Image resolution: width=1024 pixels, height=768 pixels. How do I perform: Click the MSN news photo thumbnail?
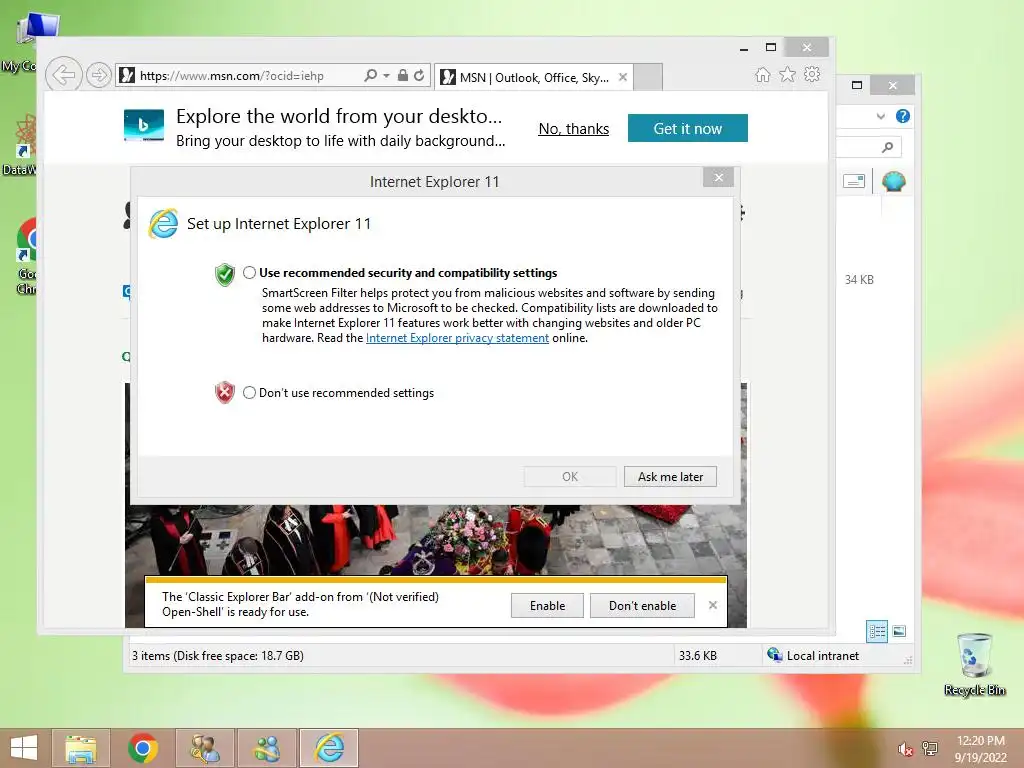(x=436, y=539)
